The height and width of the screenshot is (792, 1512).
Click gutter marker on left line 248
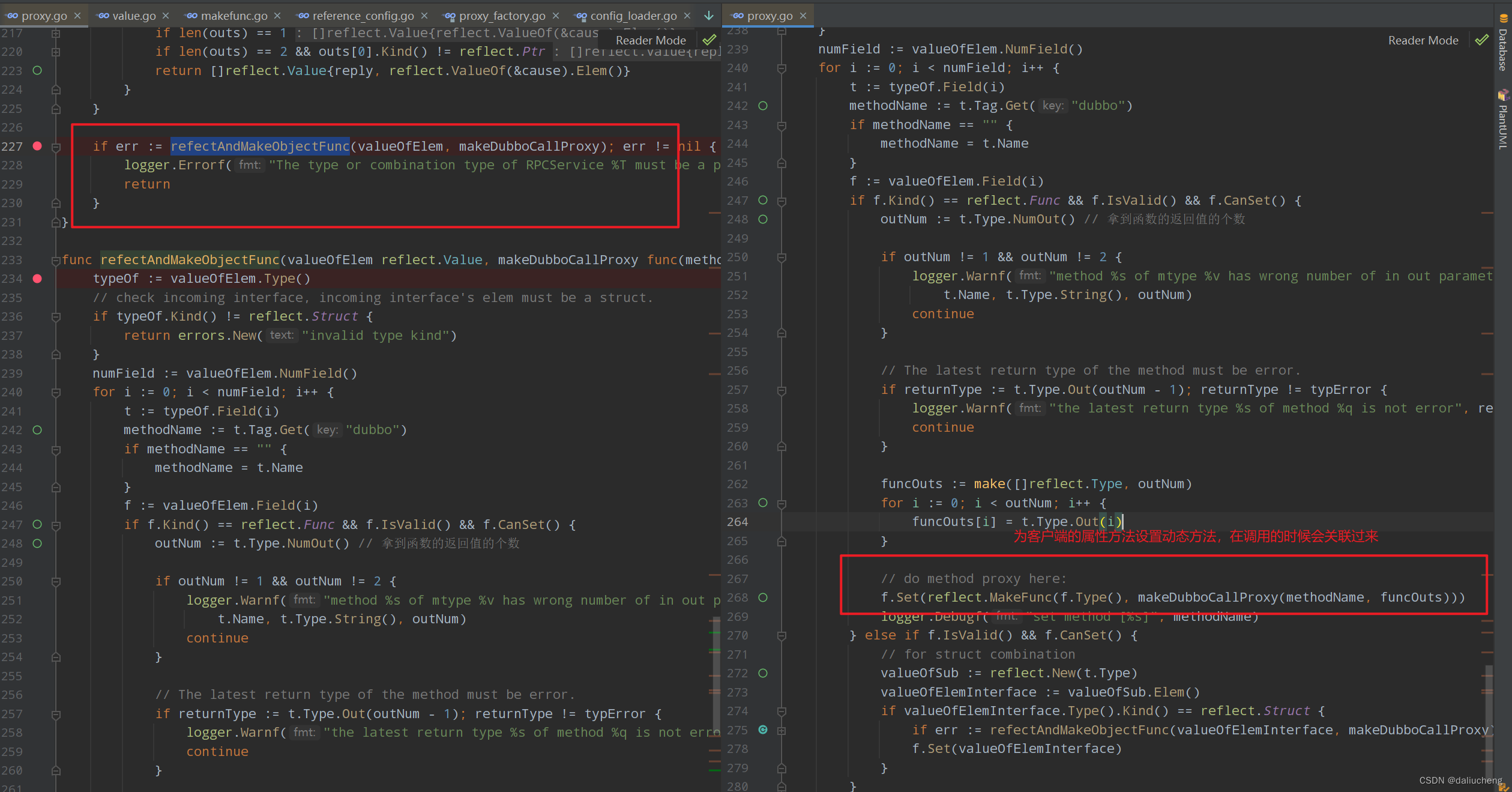[37, 543]
